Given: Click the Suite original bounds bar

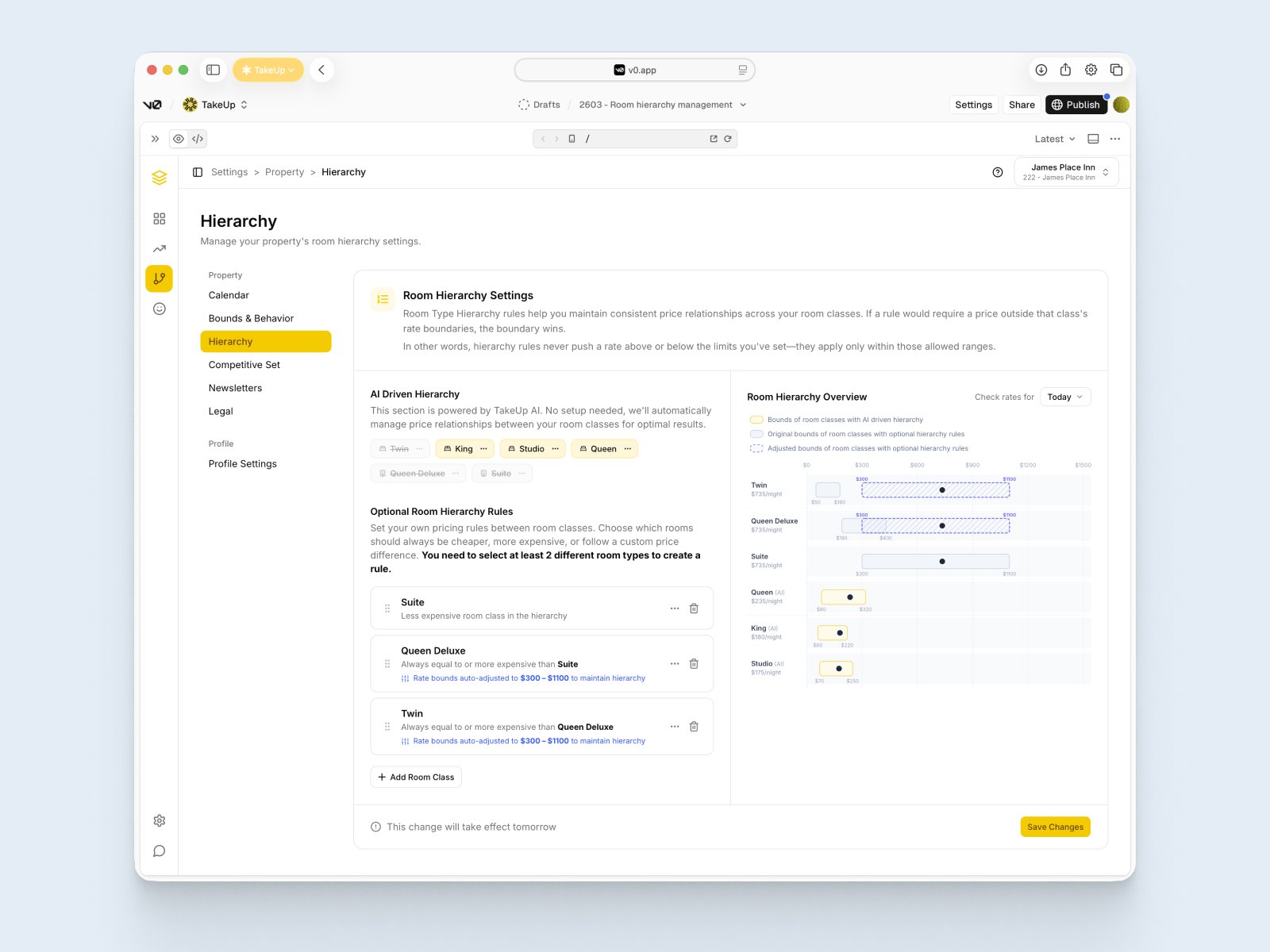Looking at the screenshot, I should (x=936, y=562).
